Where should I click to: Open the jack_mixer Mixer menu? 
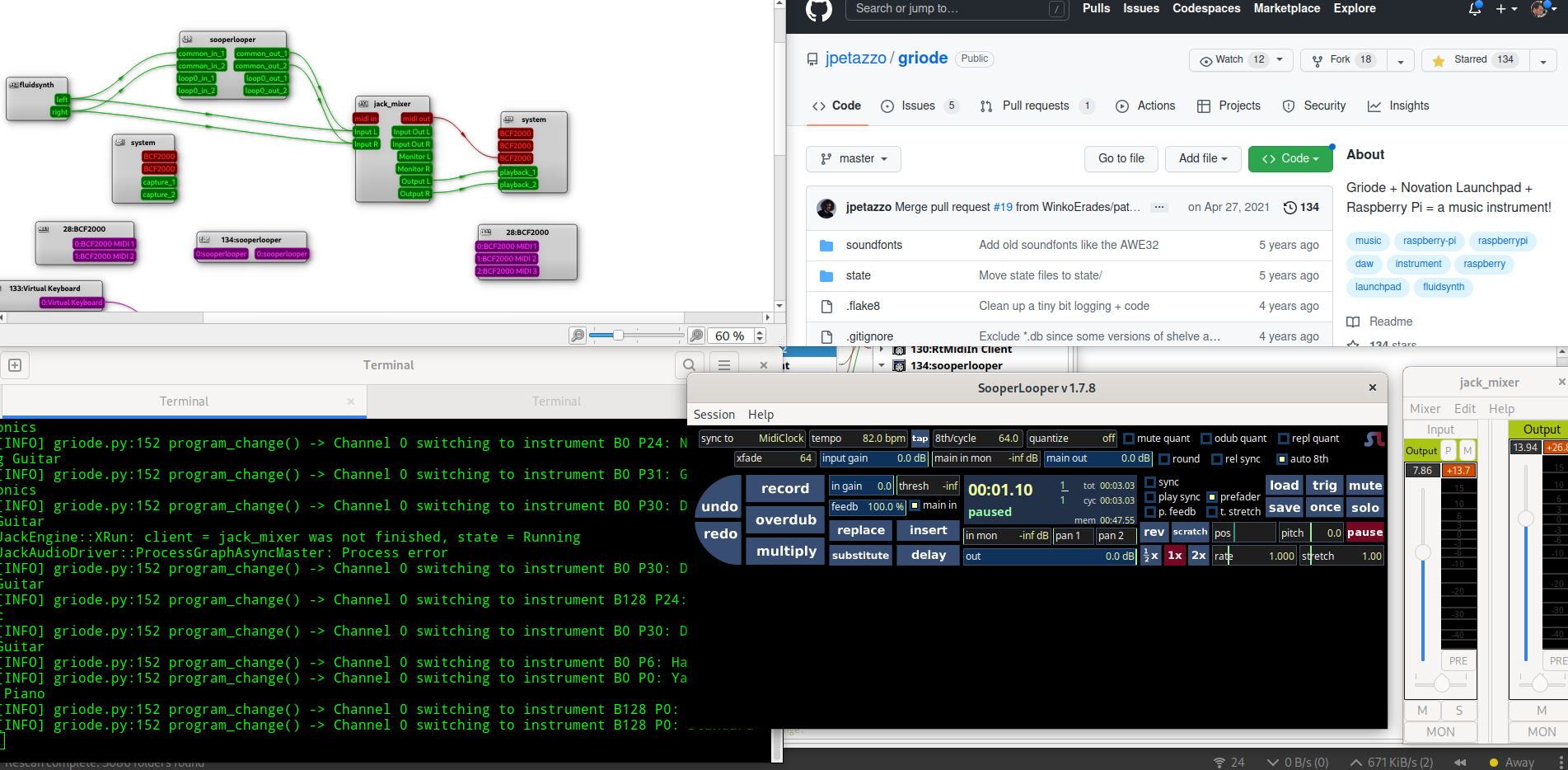click(x=1425, y=409)
